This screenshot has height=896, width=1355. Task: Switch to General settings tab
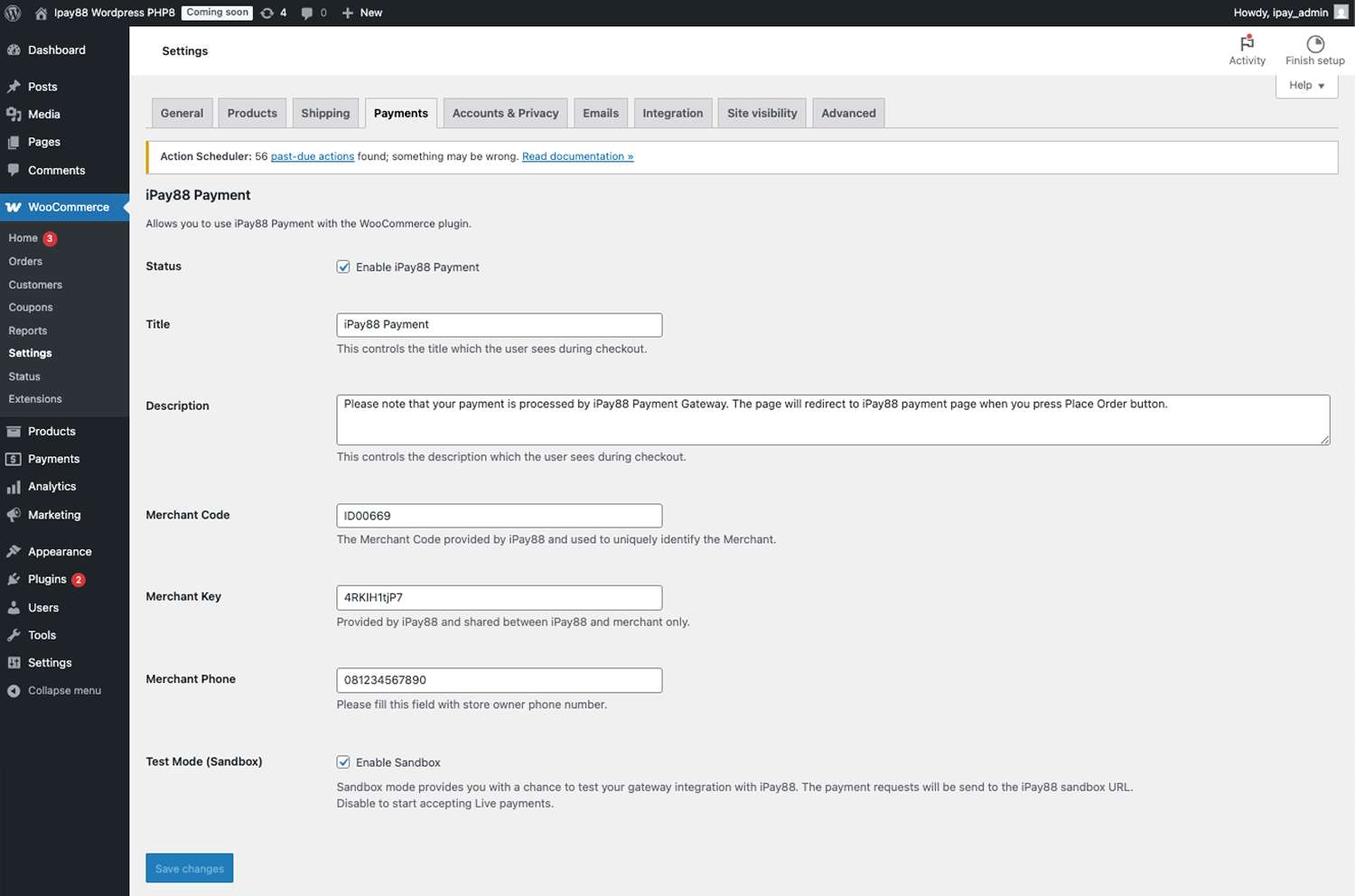182,113
